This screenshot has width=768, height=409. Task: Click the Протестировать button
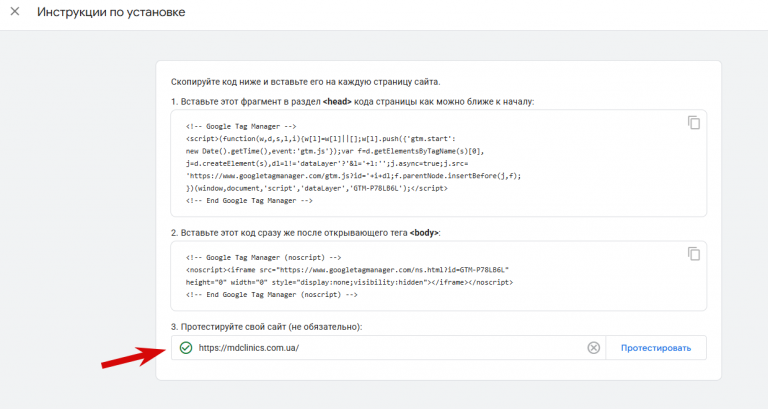[656, 348]
